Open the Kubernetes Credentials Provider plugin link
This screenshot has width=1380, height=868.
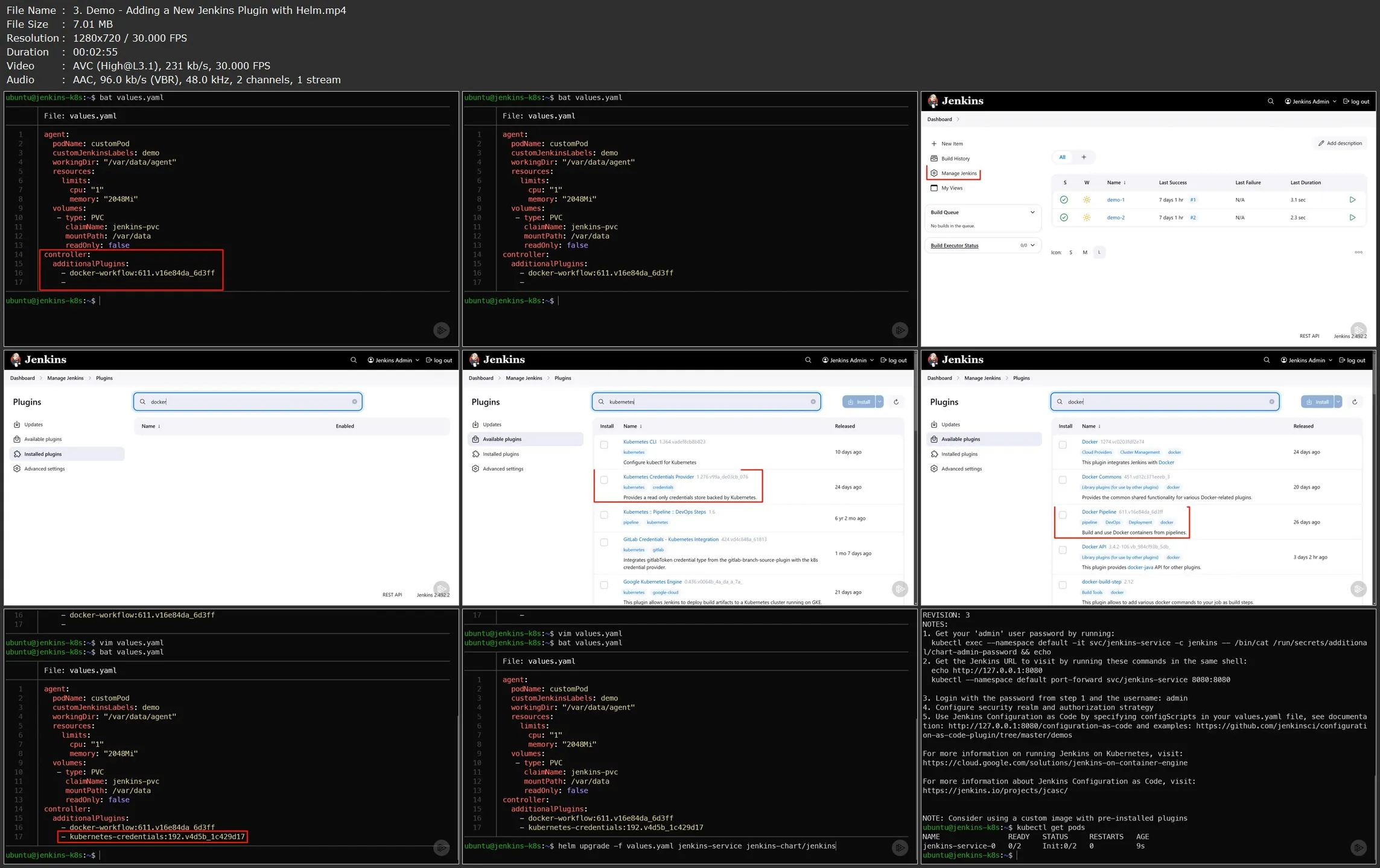point(658,477)
